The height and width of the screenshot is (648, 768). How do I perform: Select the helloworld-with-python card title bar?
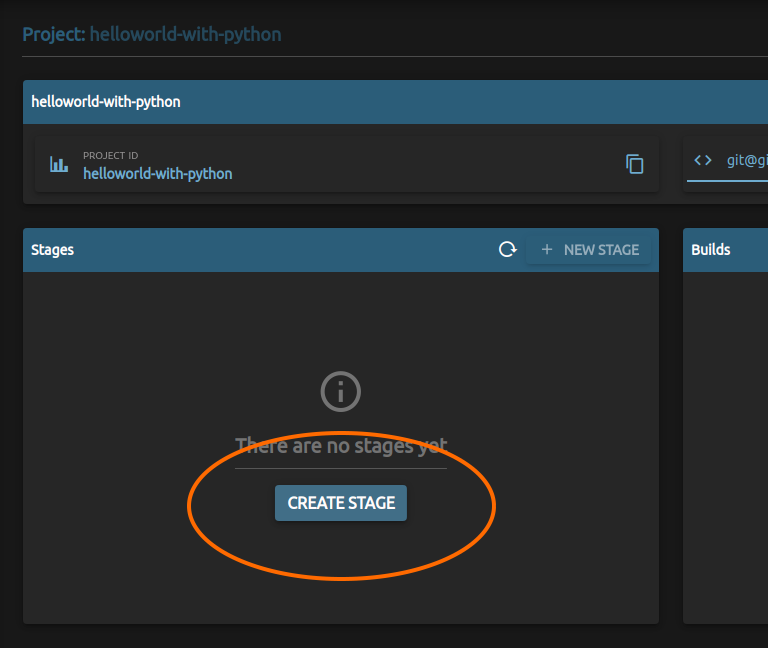coord(400,102)
